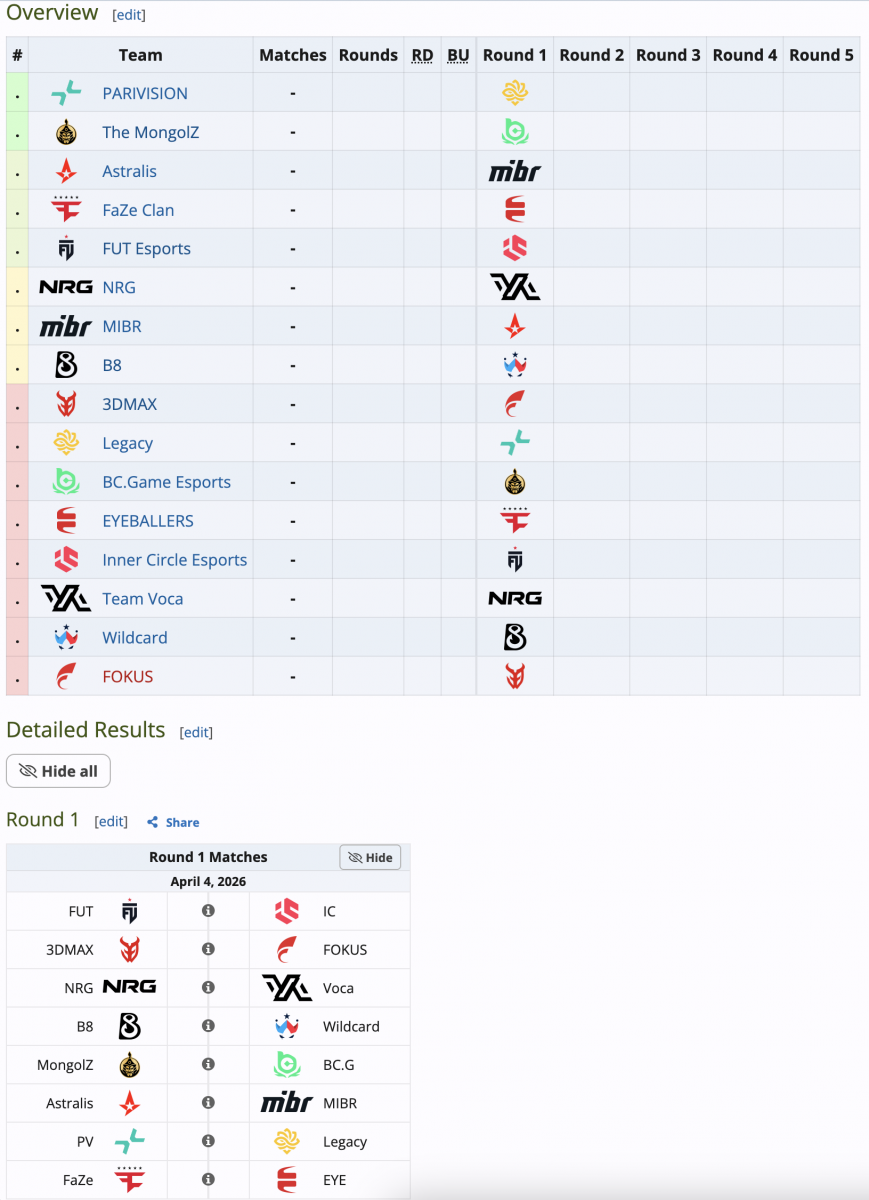Expand match details for FaZe vs EYE
Viewport: 869px width, 1200px height.
pos(208,1180)
